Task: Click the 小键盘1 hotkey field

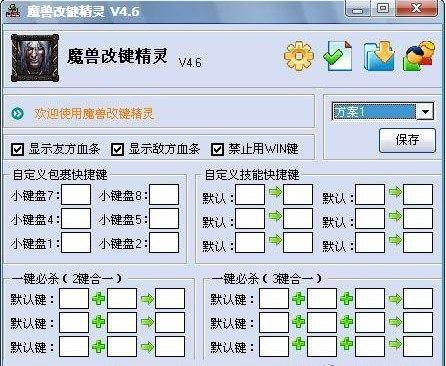Action: point(76,242)
